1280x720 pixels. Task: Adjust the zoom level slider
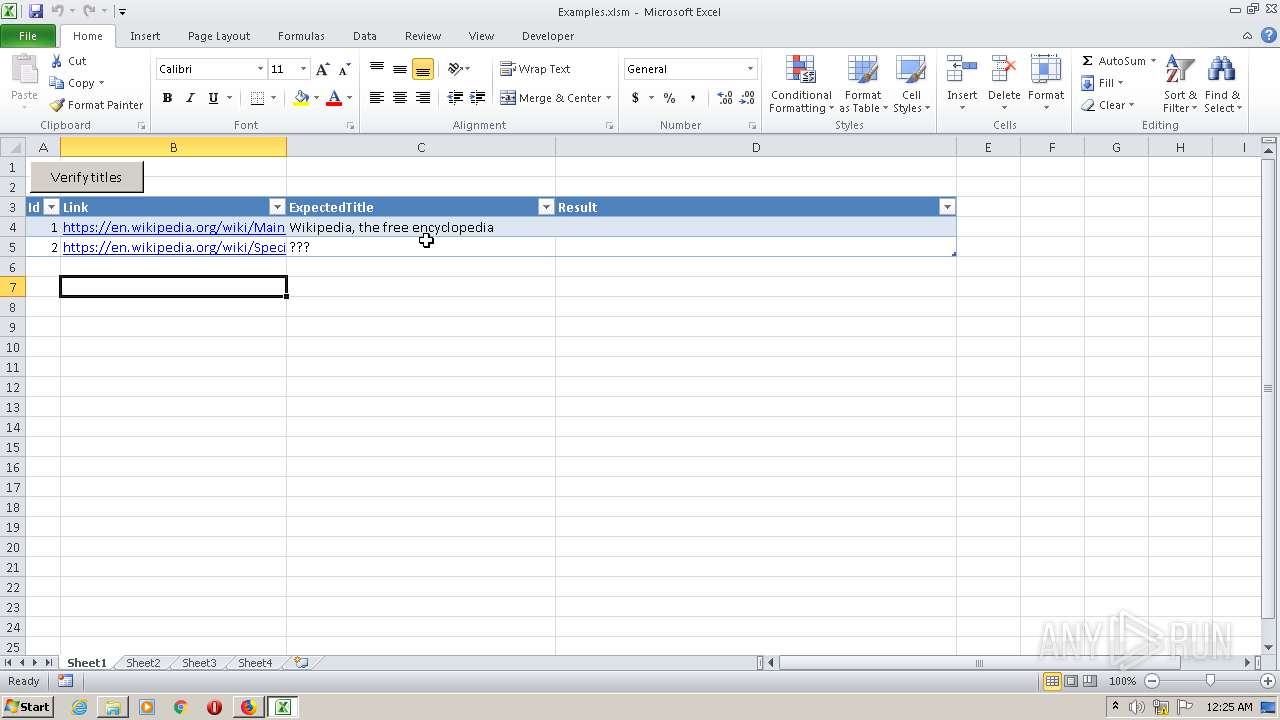tap(1210, 681)
